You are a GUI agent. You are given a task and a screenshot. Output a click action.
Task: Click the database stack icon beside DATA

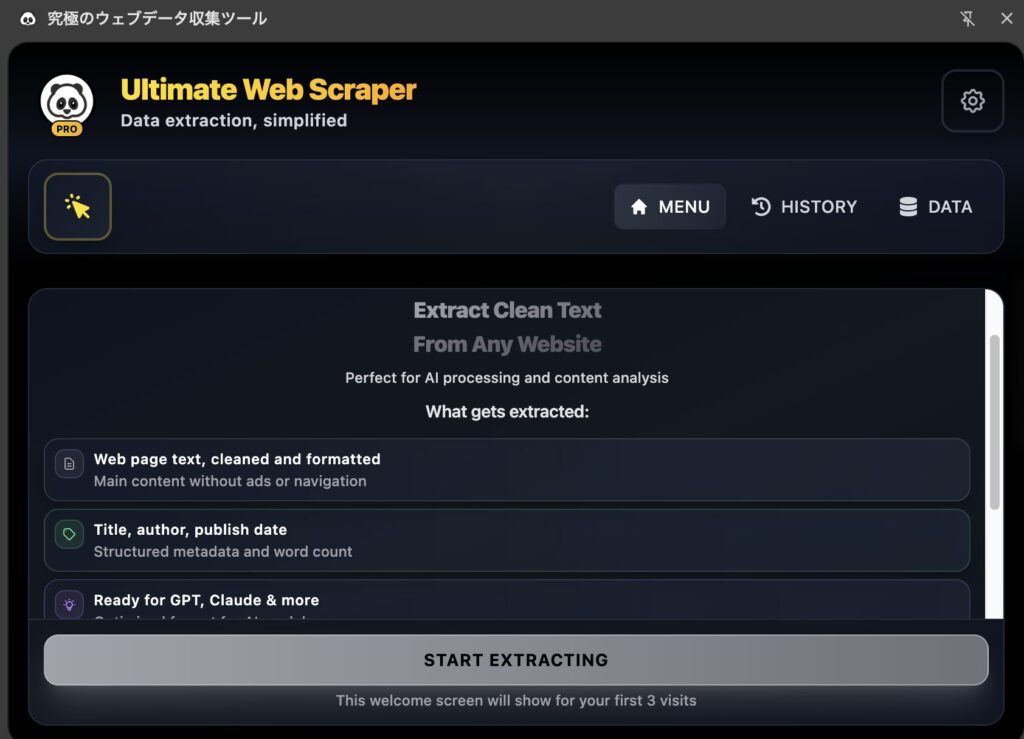click(x=908, y=207)
